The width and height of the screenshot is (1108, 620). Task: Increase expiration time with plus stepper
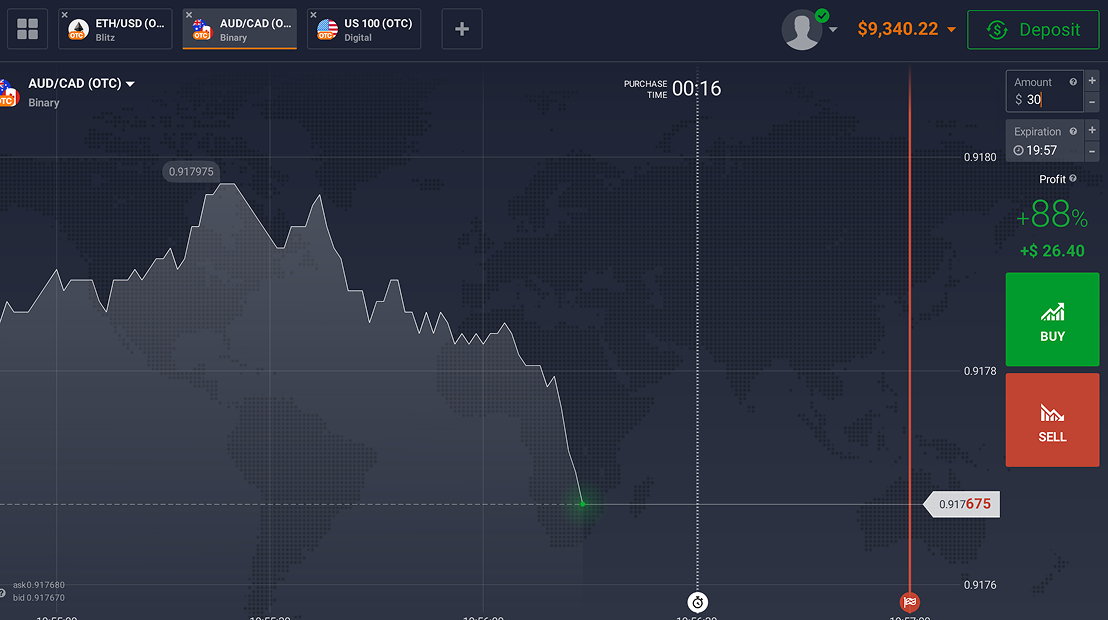[1092, 130]
